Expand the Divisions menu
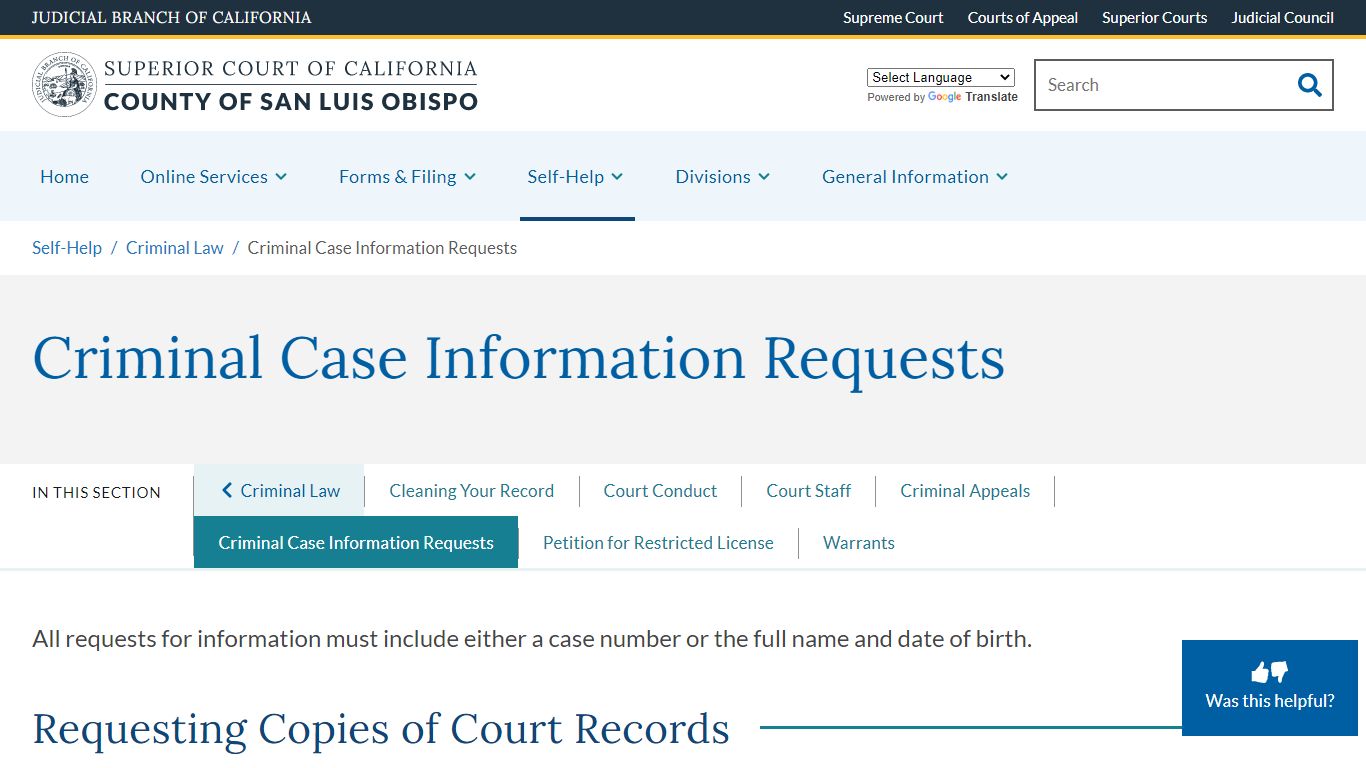The height and width of the screenshot is (768, 1366). 722,176
